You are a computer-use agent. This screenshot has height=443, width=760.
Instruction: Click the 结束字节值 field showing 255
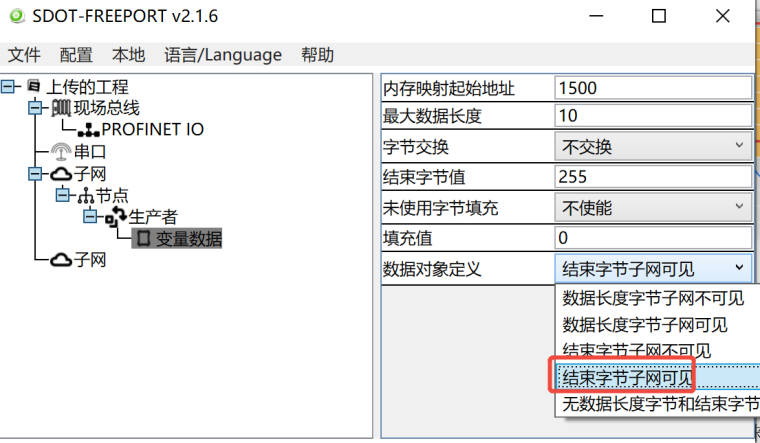[x=652, y=177]
